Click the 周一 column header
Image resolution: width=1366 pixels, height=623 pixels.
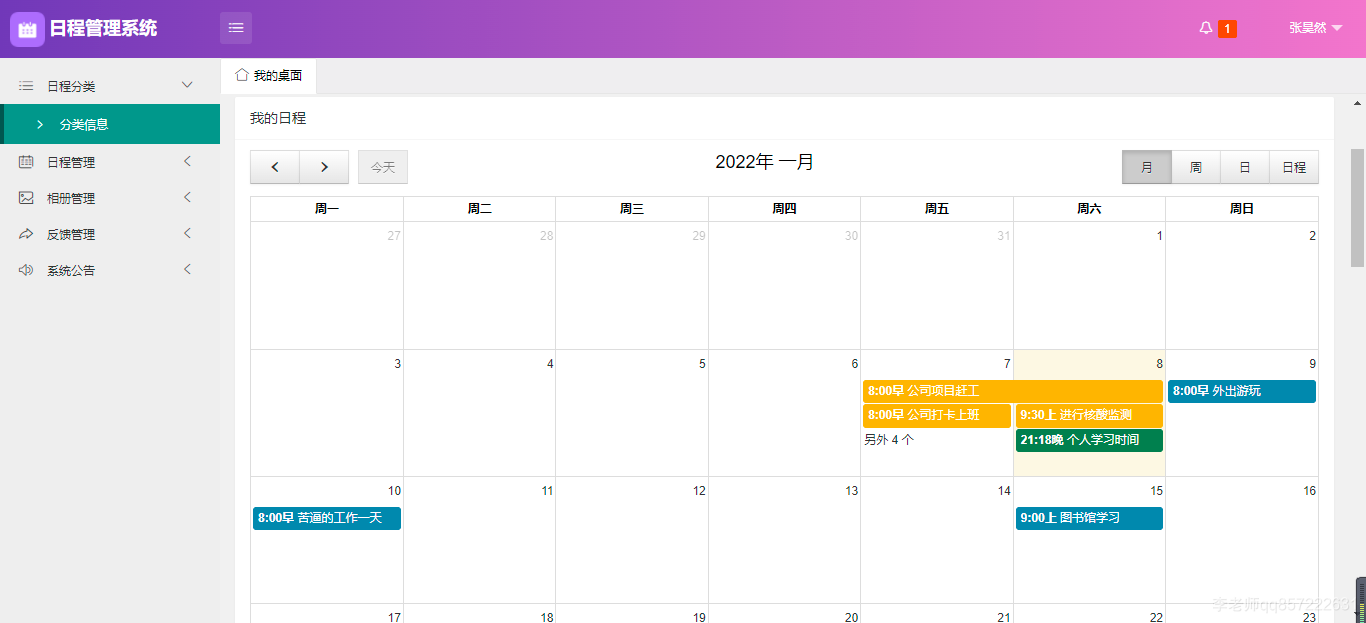(x=327, y=209)
